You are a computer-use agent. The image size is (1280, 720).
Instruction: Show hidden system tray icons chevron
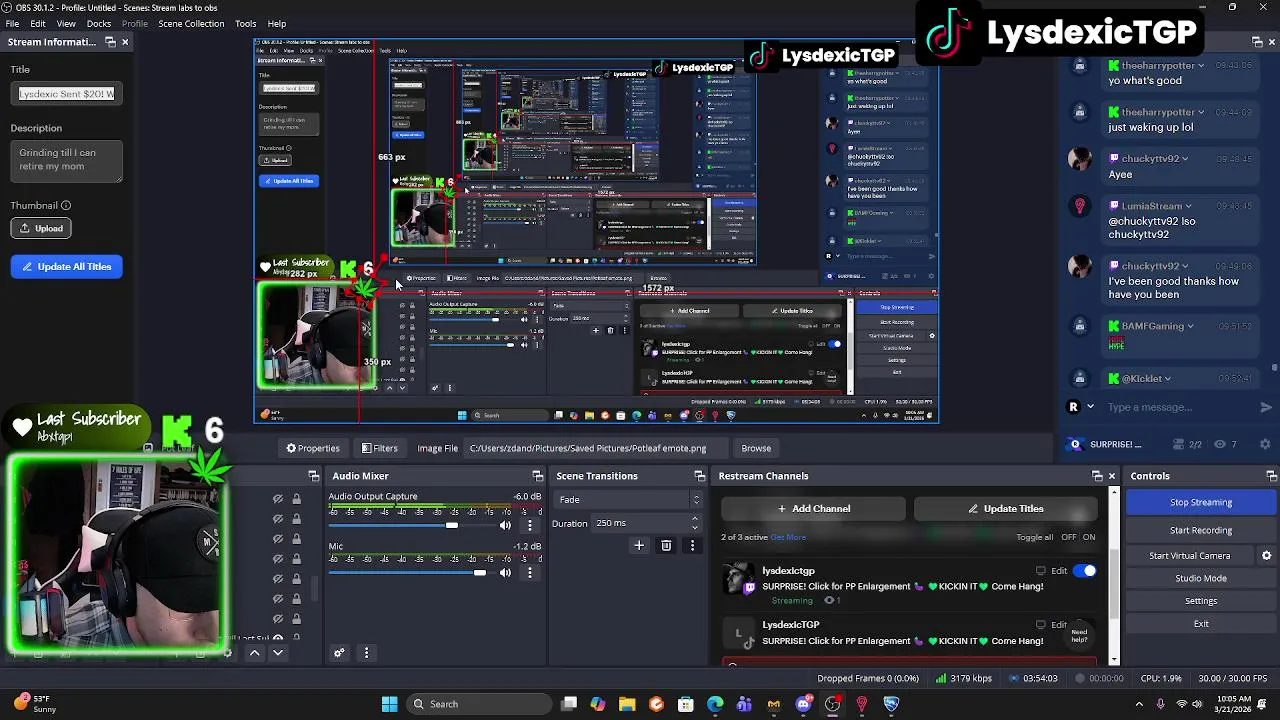click(1139, 704)
